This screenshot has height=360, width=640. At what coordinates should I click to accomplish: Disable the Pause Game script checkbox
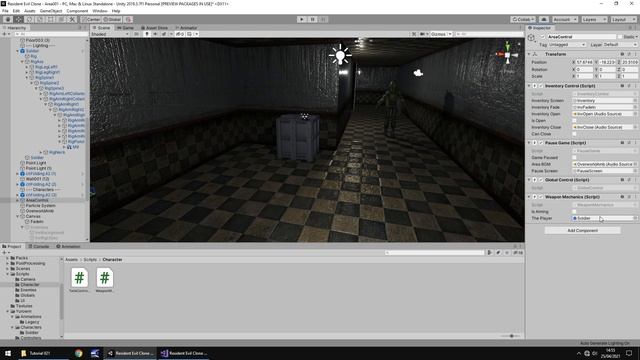541,143
